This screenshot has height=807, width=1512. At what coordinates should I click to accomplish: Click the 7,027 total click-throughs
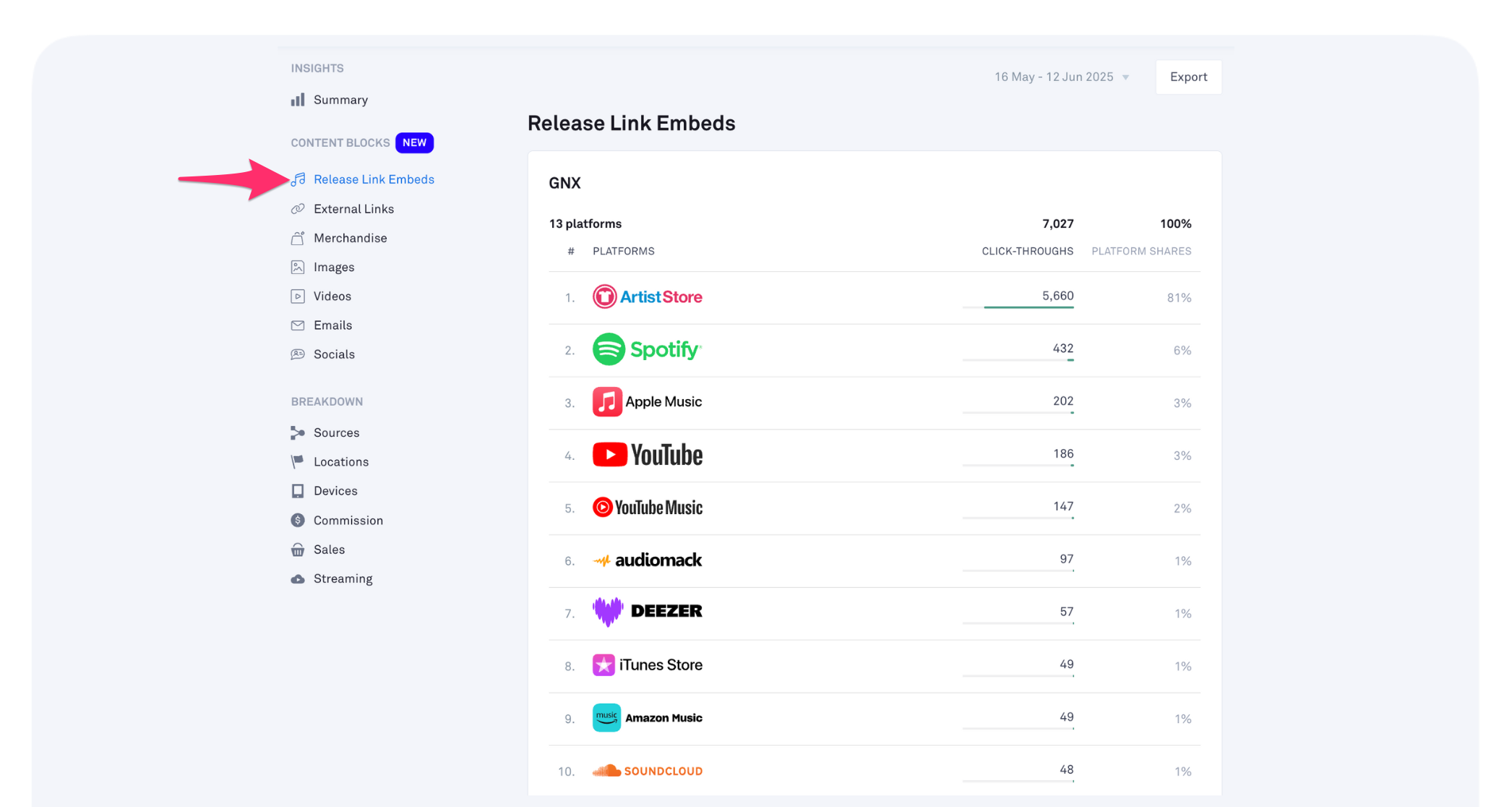point(1057,224)
